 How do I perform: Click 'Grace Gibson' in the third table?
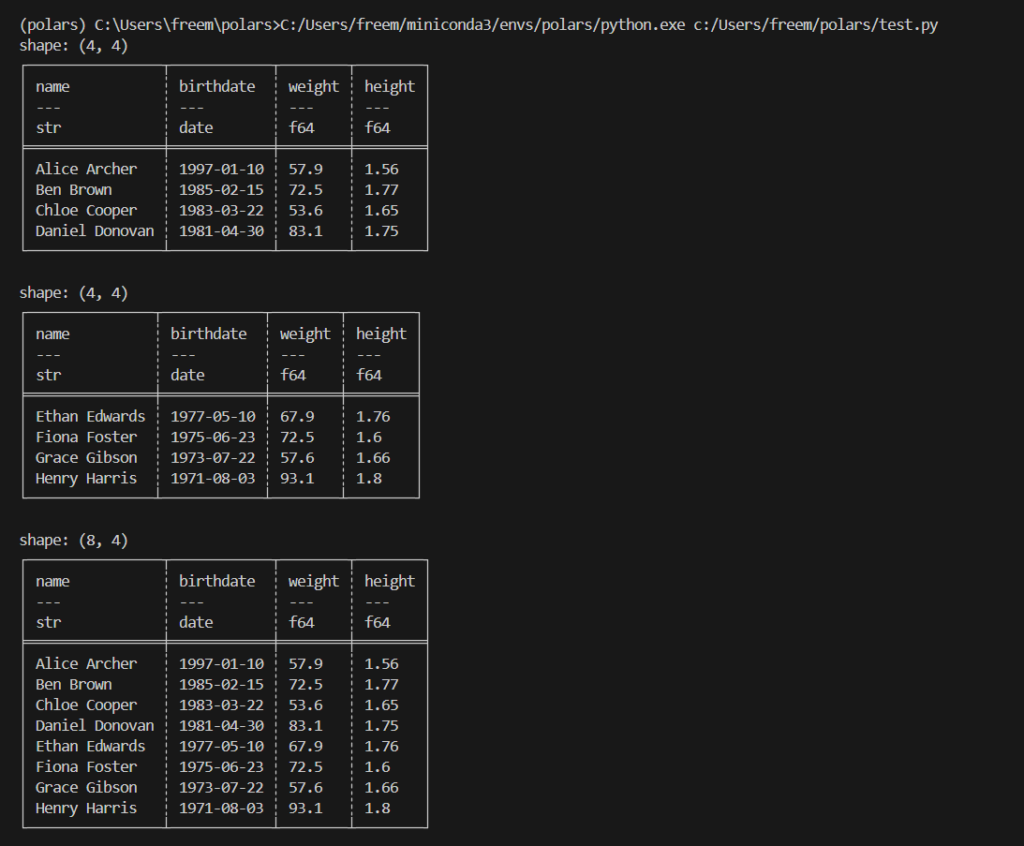coord(86,788)
